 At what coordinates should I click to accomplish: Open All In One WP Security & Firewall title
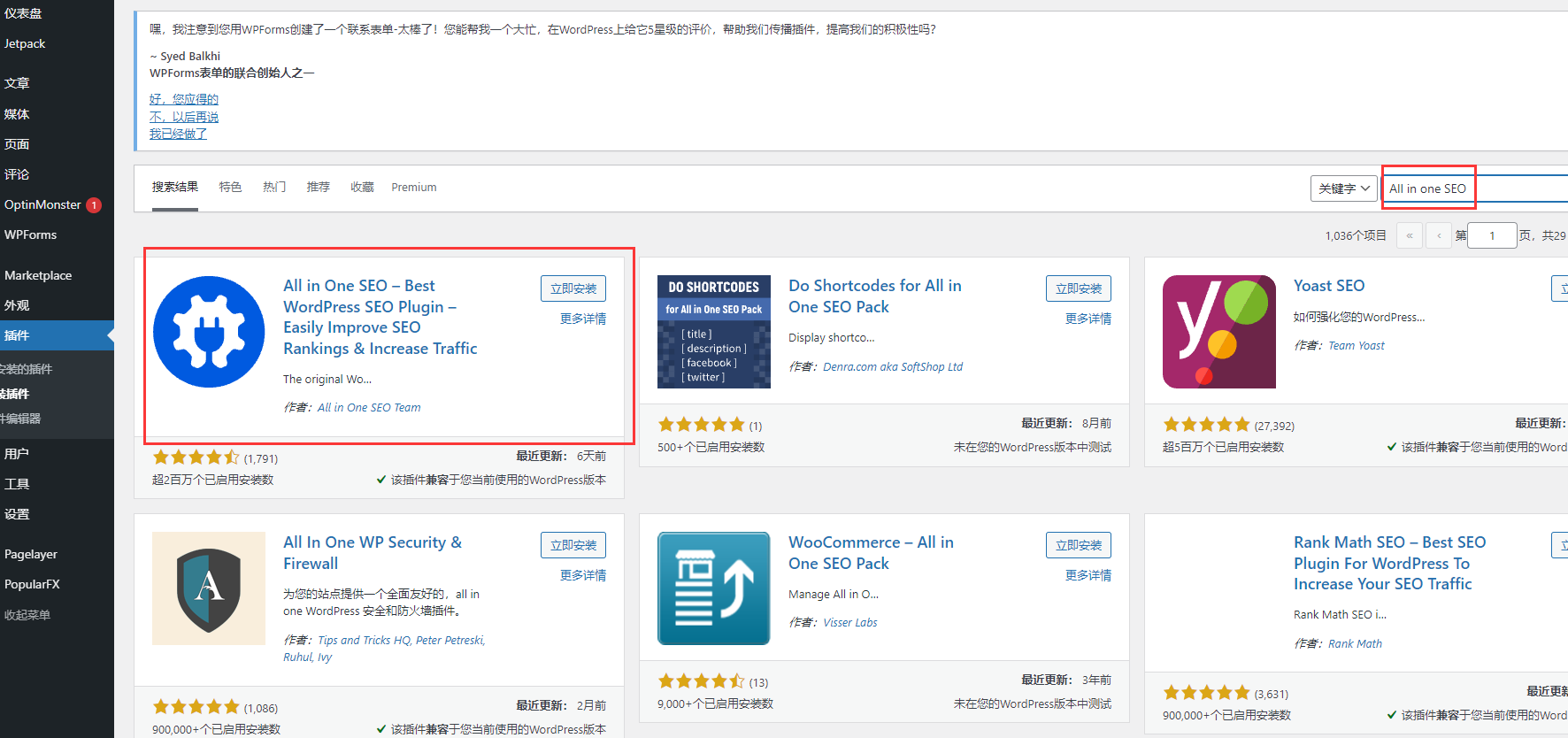(x=373, y=553)
